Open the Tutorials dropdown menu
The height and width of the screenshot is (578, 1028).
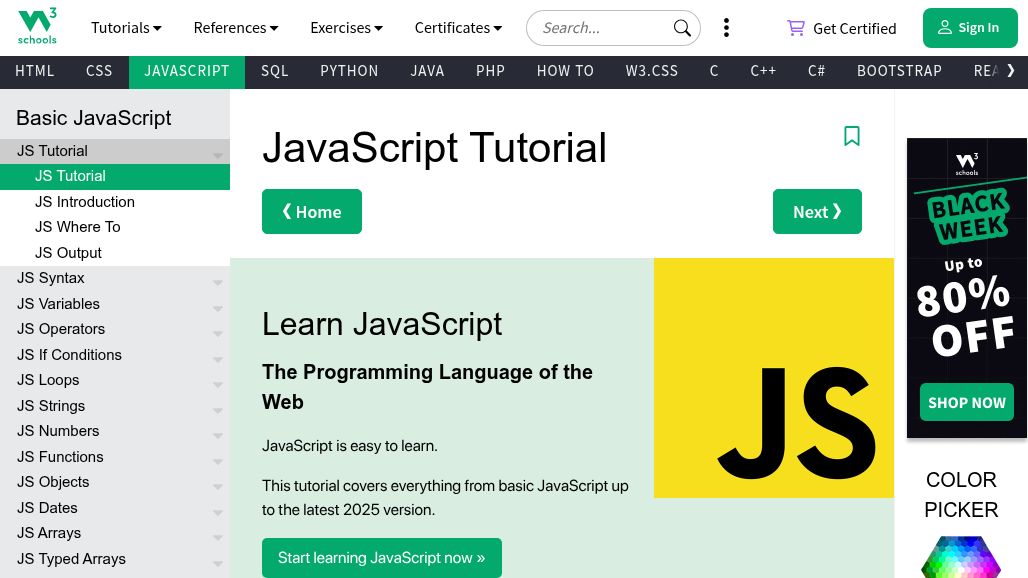coord(126,28)
